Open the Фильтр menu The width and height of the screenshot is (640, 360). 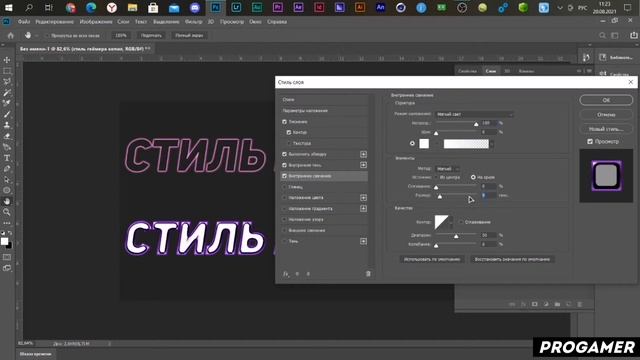tap(193, 22)
